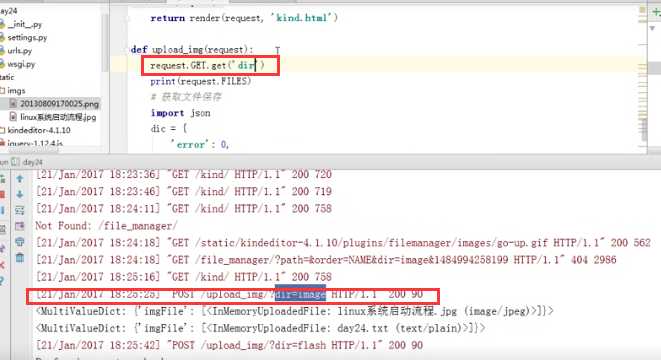Click the go-up.gif GET log line

[343, 243]
